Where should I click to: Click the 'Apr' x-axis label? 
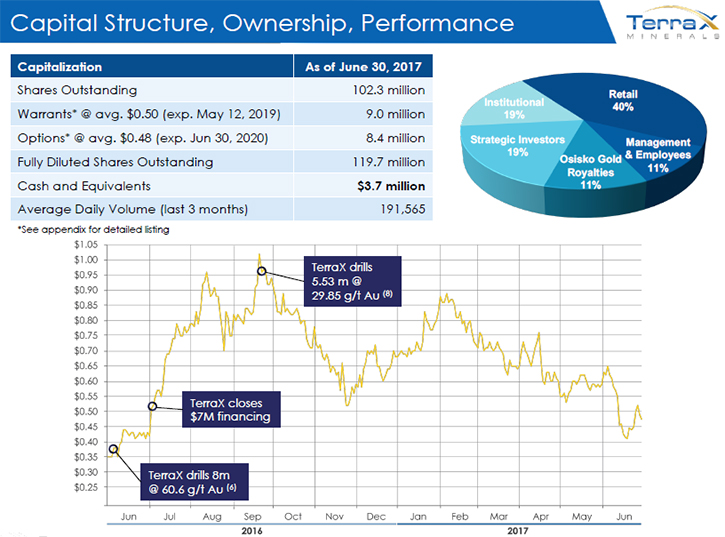[x=541, y=517]
